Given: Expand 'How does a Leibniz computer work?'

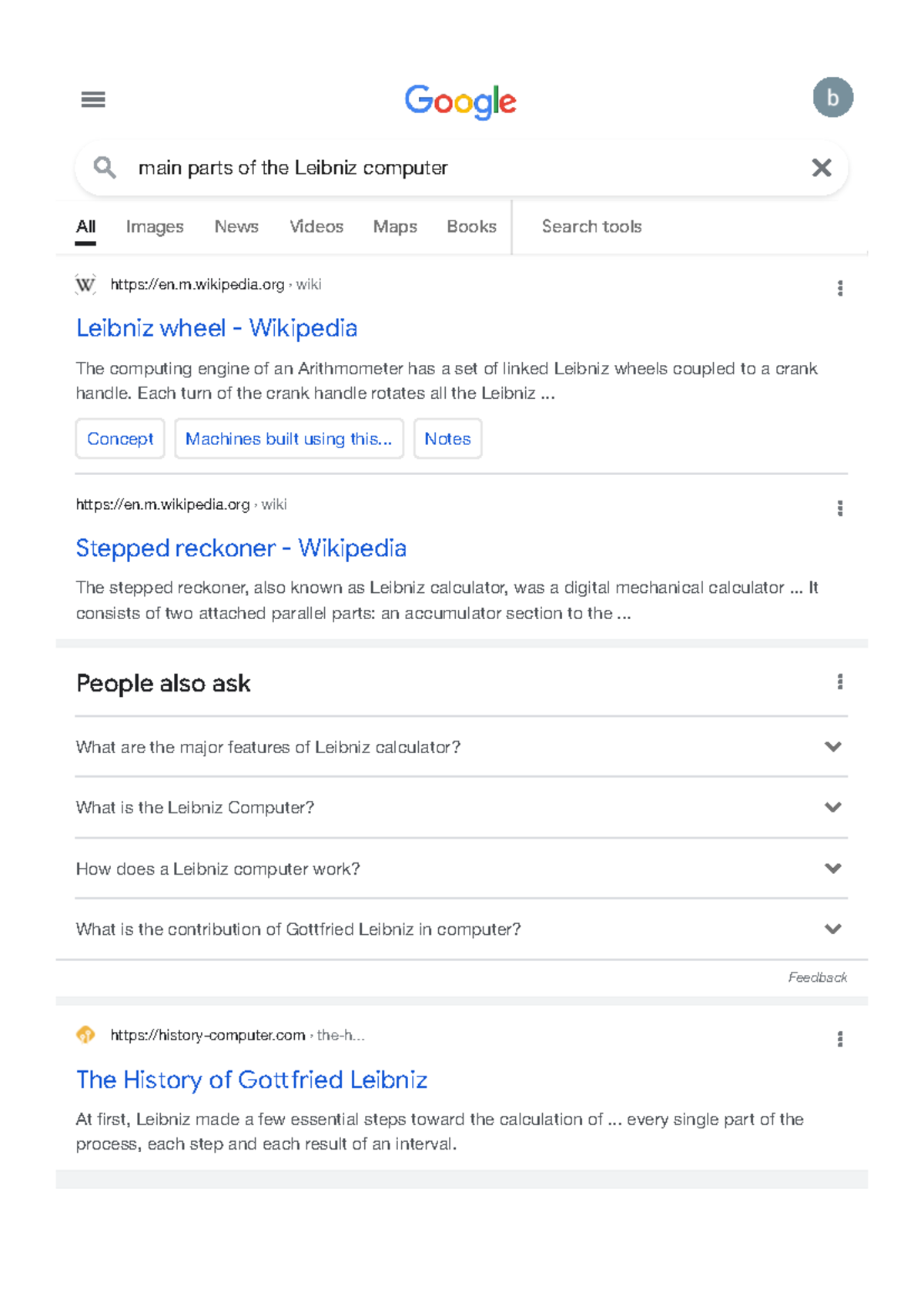Looking at the screenshot, I should pyautogui.click(x=461, y=869).
